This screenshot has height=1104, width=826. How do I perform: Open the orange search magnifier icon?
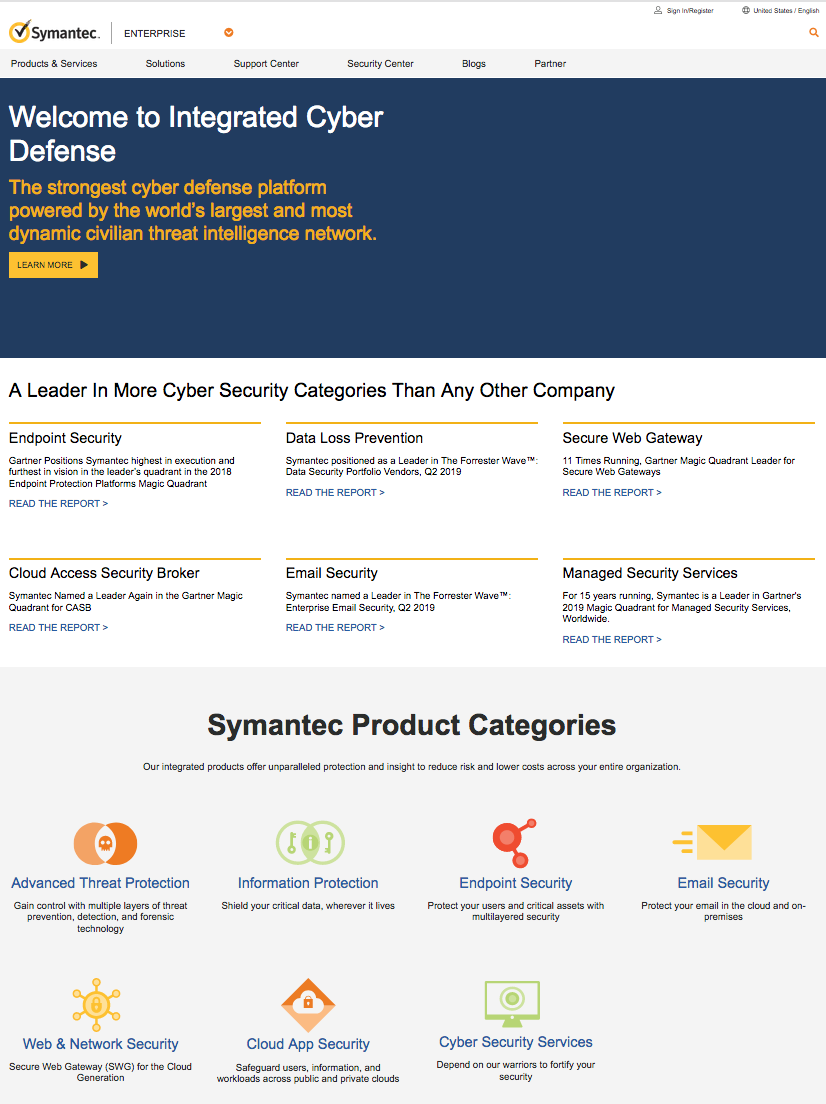813,32
